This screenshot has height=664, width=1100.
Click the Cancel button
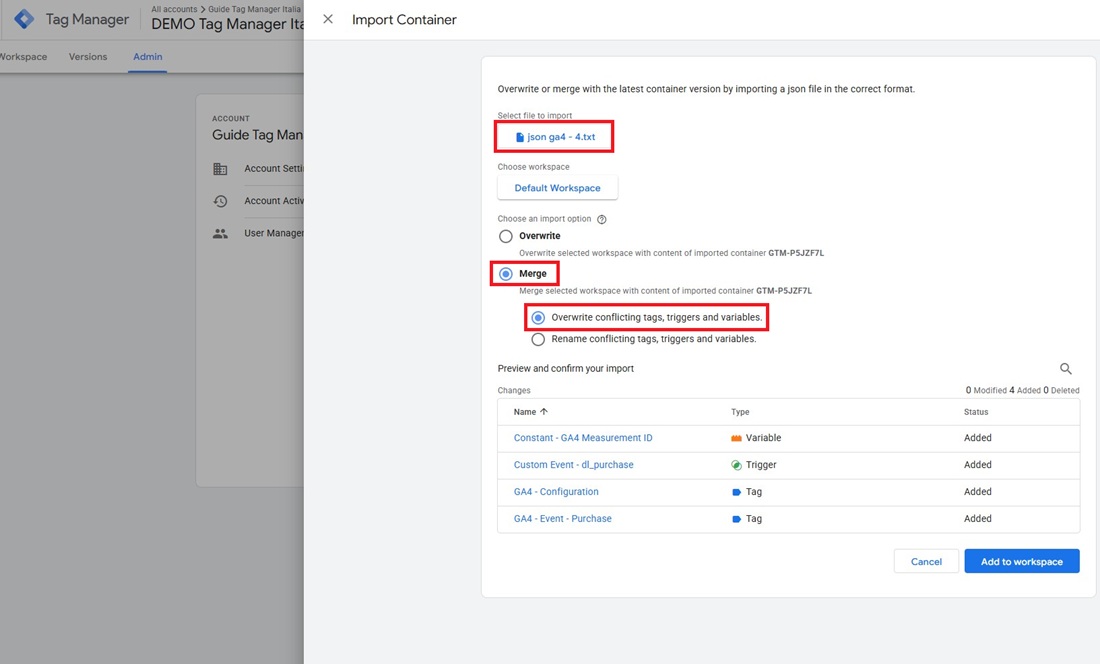[926, 562]
